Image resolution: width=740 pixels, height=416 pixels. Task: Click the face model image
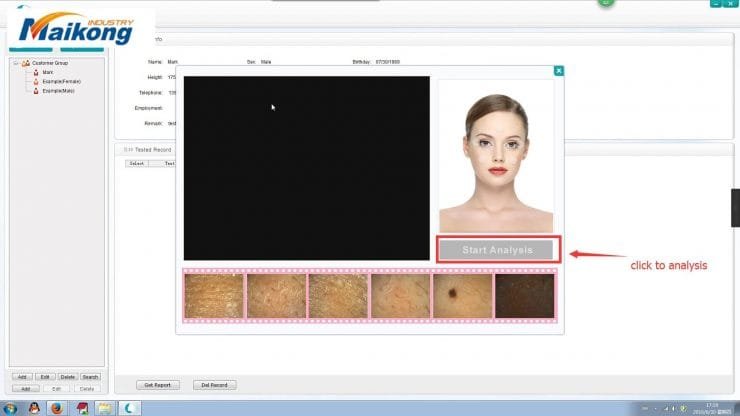(x=496, y=156)
